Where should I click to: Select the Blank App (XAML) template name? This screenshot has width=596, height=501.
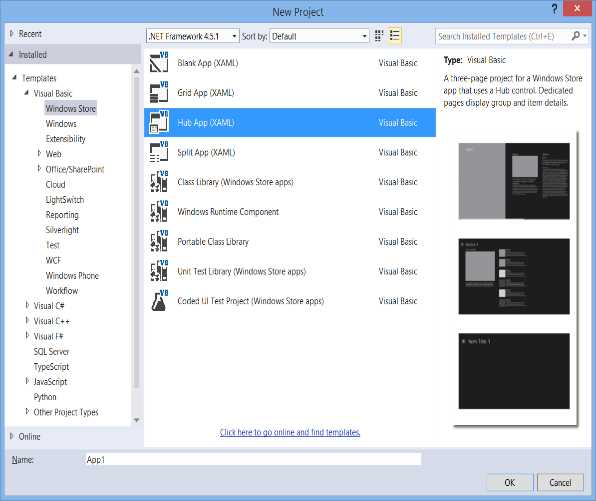point(208,63)
